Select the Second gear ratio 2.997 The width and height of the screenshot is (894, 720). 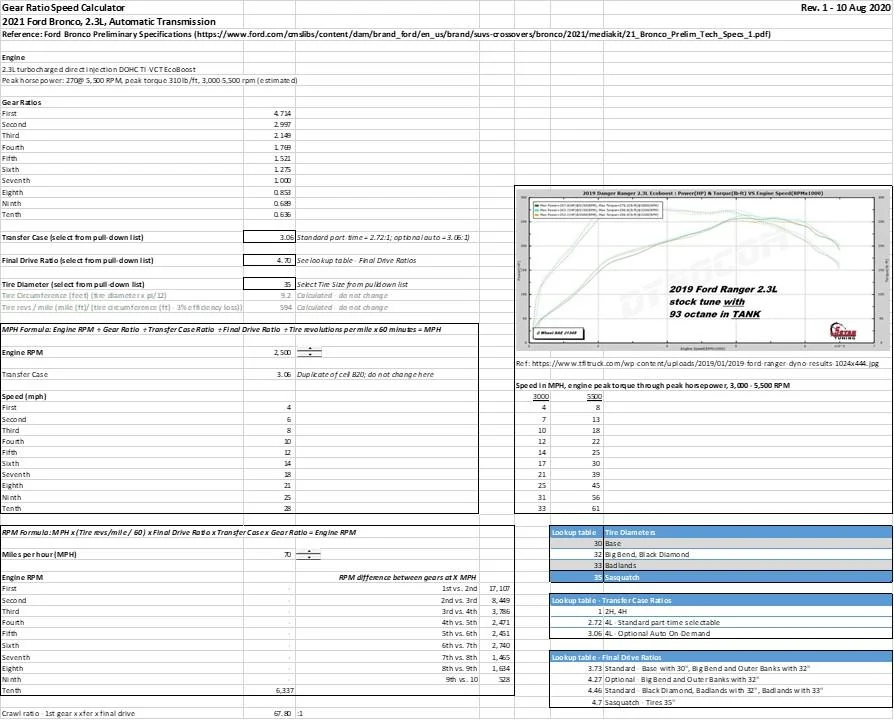coord(269,124)
